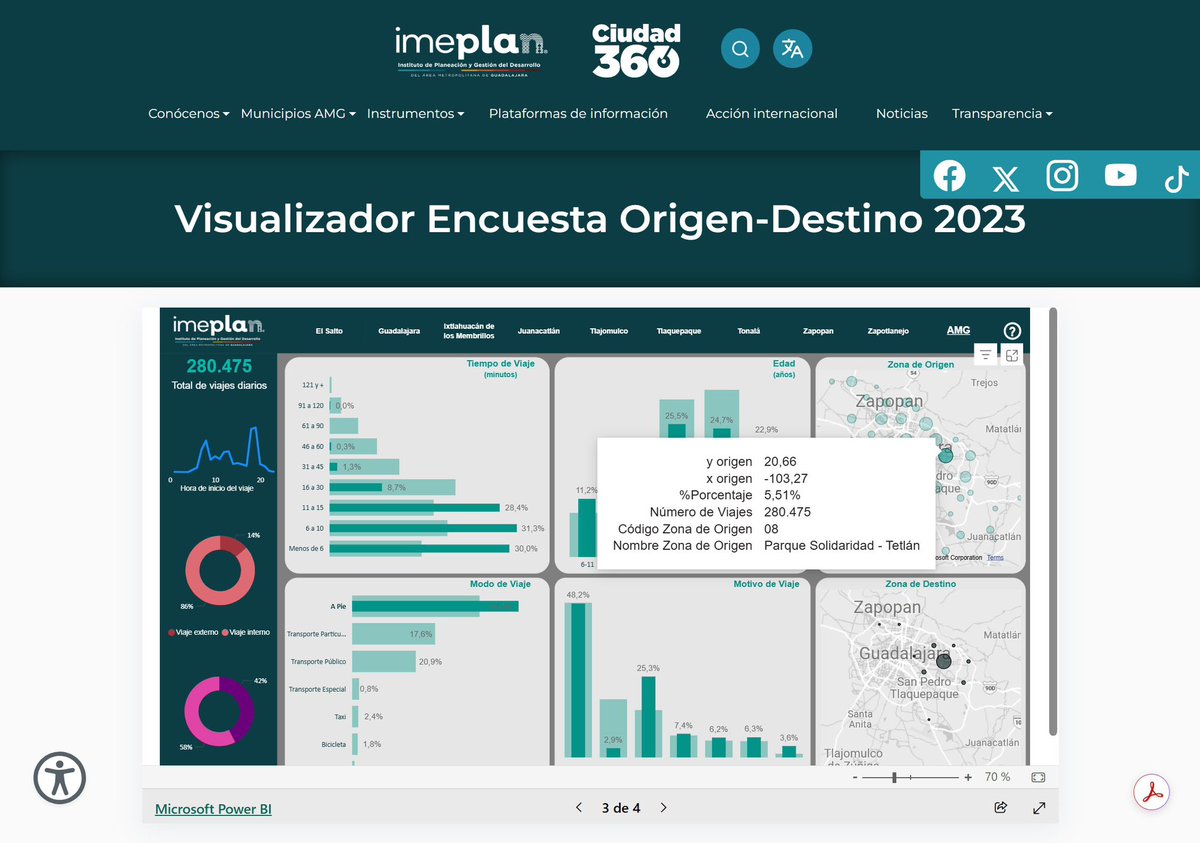Click Terms link on origin map

[x=995, y=558]
